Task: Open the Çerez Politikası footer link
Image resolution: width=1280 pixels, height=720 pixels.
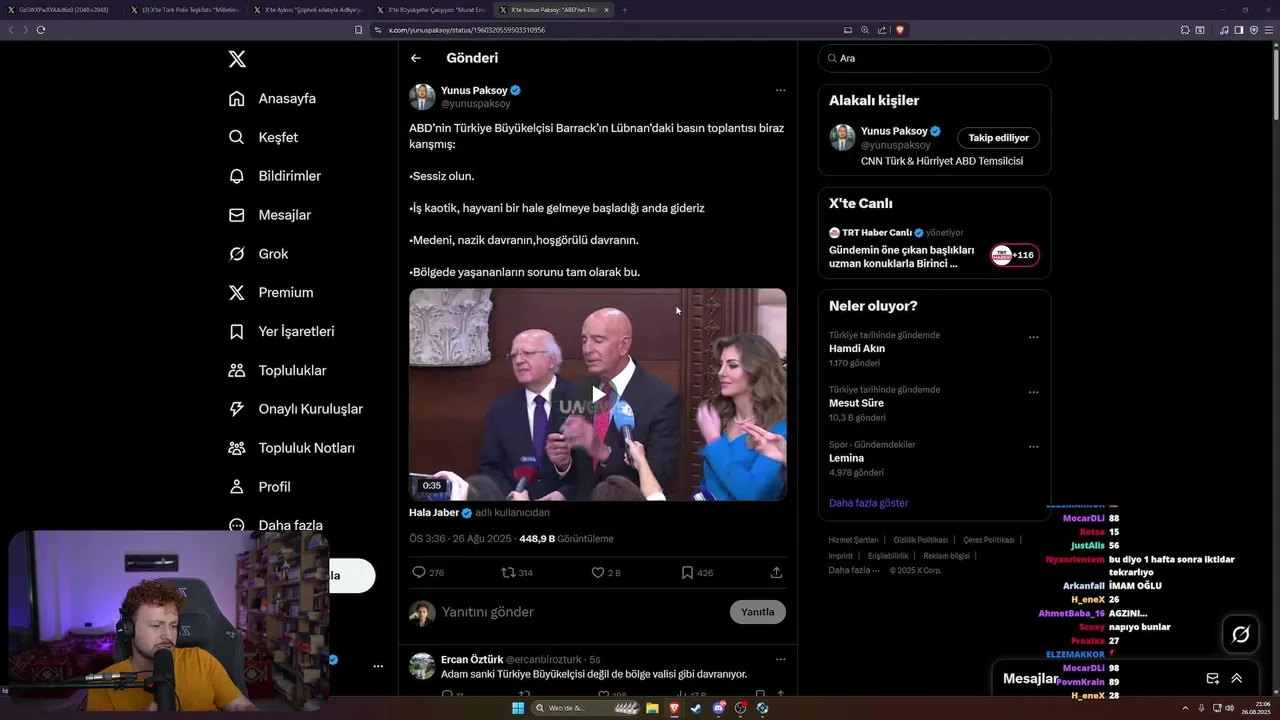Action: (x=989, y=540)
